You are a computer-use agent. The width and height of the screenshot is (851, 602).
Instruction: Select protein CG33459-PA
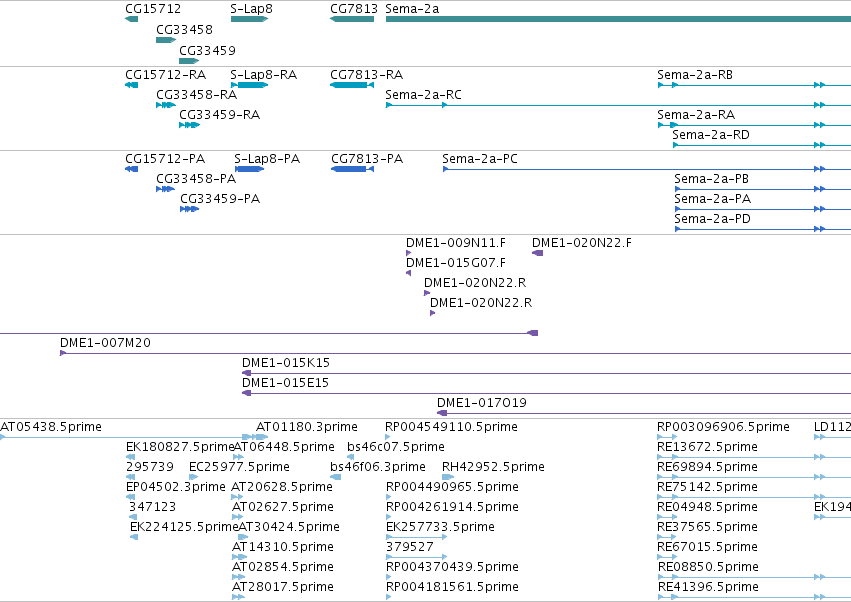(220, 199)
